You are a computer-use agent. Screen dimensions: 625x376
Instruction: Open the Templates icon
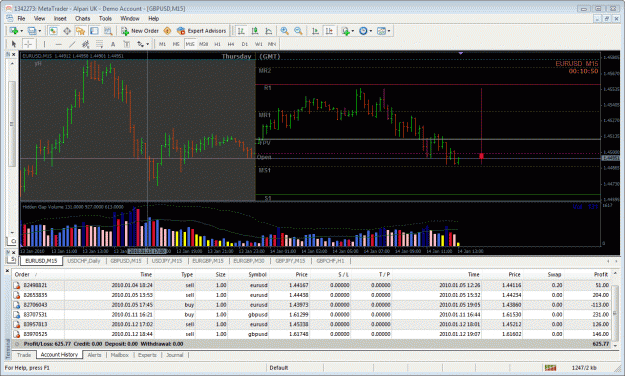coord(381,31)
